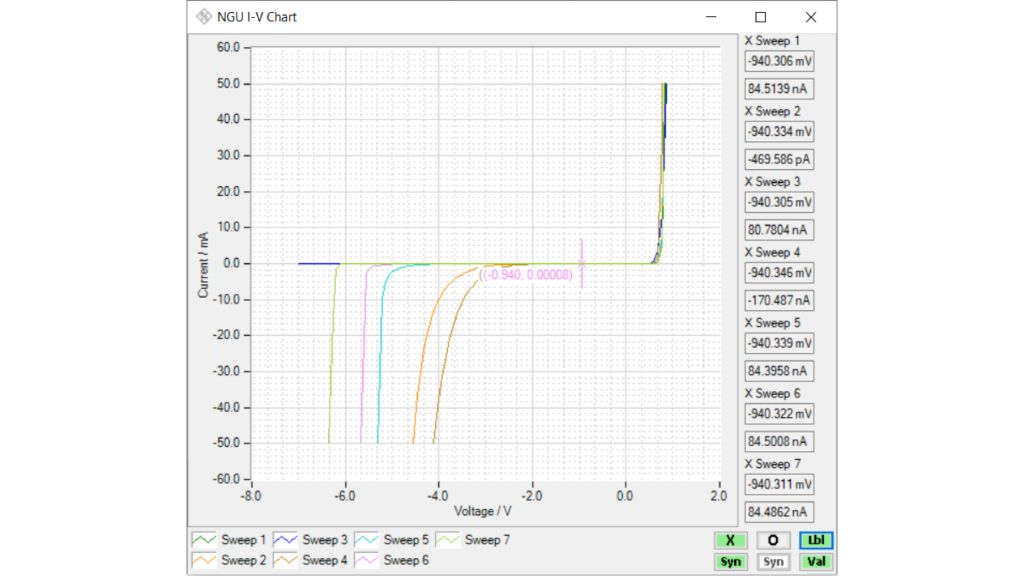1024x576 pixels.
Task: Toggle the green X cursor button
Action: tap(731, 540)
